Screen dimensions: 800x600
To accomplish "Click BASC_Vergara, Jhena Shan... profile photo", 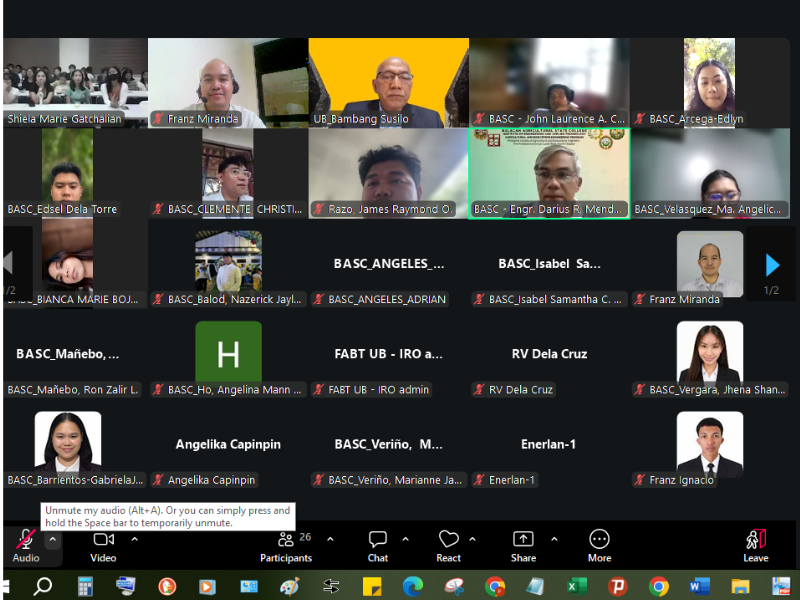I will pyautogui.click(x=710, y=353).
